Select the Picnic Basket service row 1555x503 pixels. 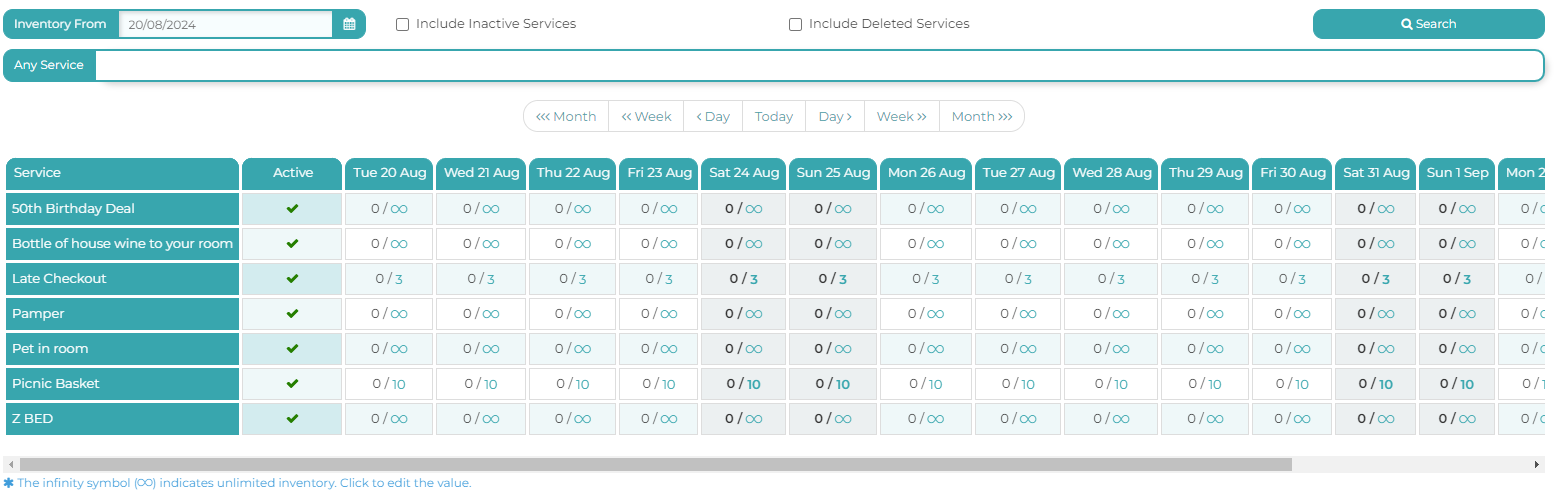click(122, 384)
